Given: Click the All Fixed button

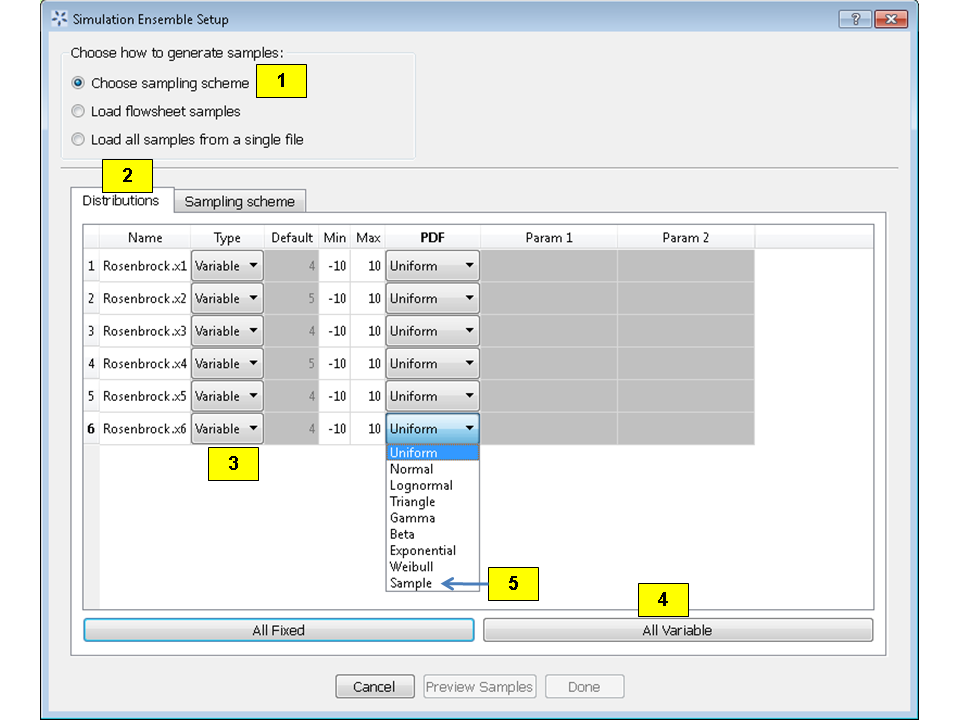Looking at the screenshot, I should [x=277, y=630].
